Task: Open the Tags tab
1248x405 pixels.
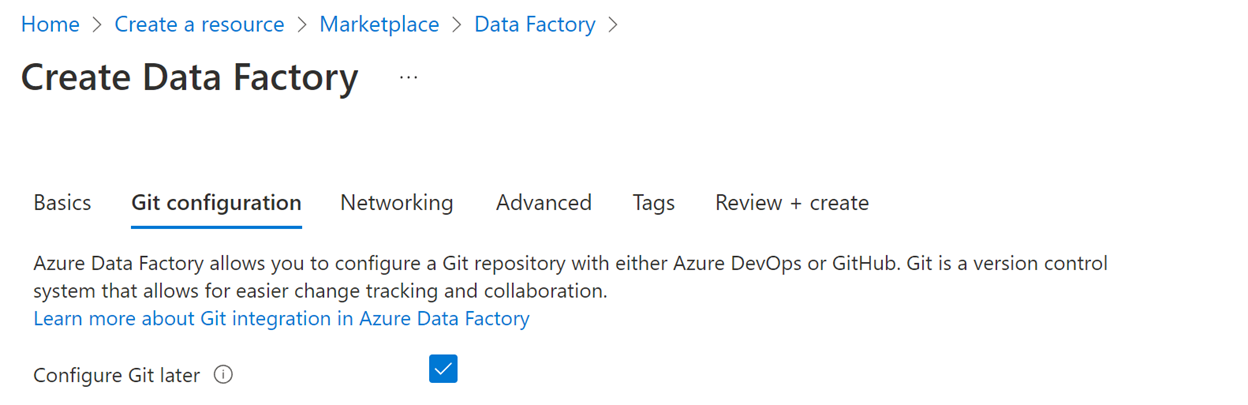Action: [x=654, y=203]
